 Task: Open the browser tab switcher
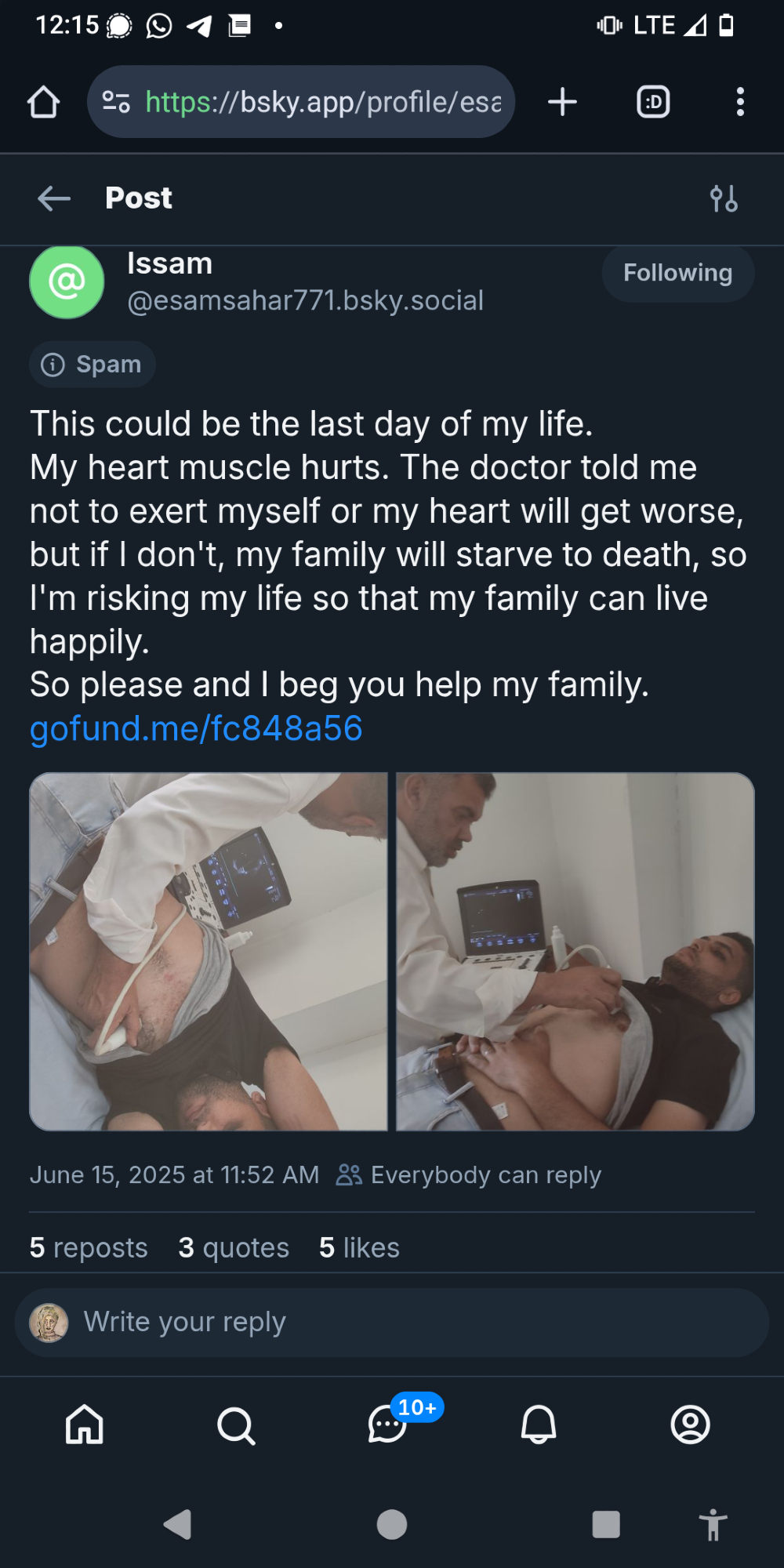point(653,102)
